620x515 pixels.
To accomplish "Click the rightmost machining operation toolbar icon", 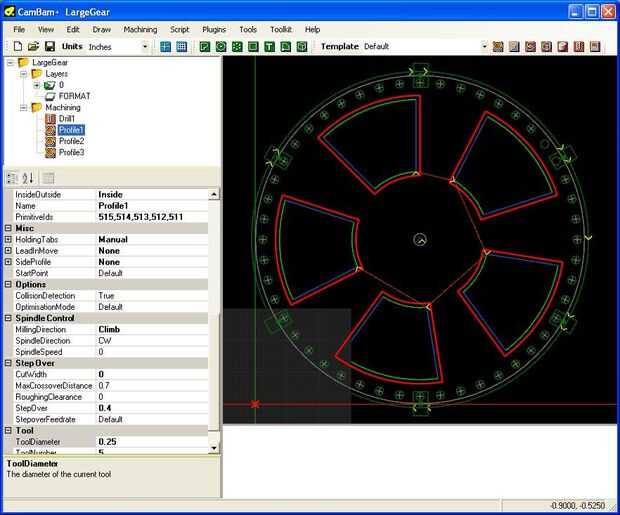I will (595, 47).
